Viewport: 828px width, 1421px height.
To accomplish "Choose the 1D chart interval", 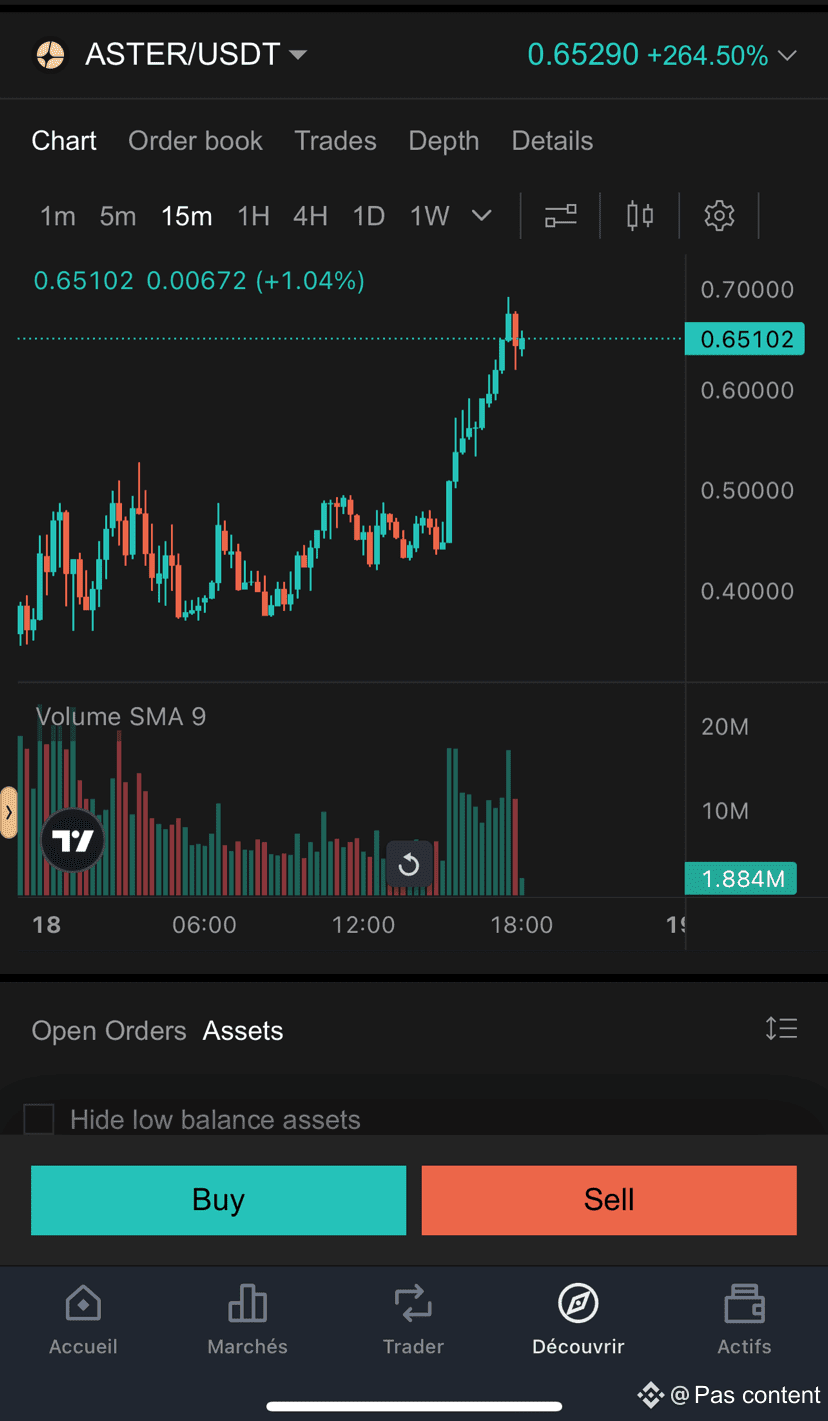I will [x=368, y=216].
